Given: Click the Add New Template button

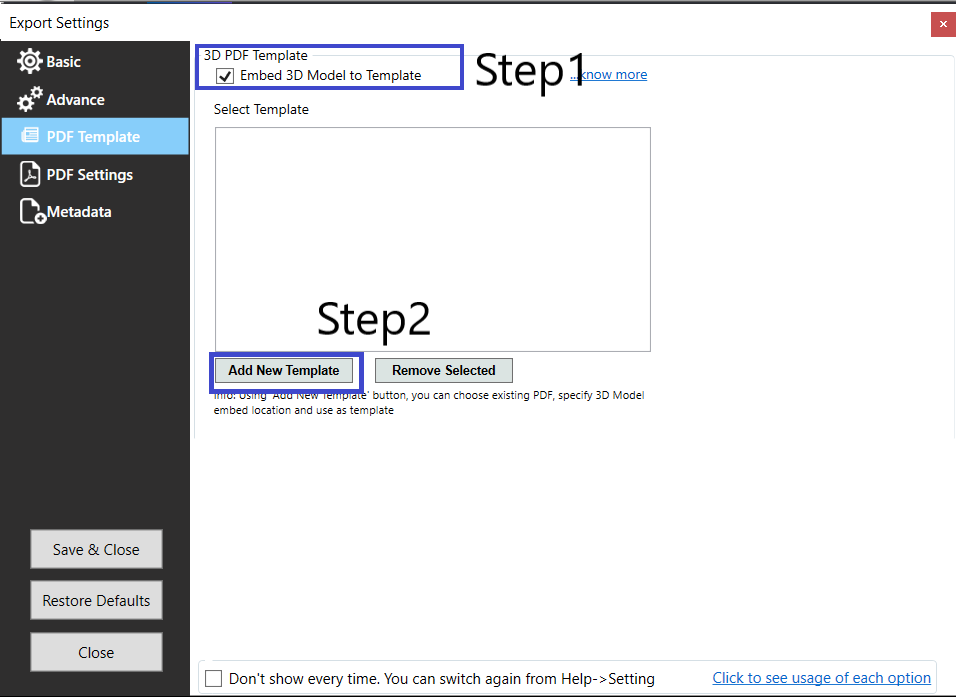Looking at the screenshot, I should (285, 370).
